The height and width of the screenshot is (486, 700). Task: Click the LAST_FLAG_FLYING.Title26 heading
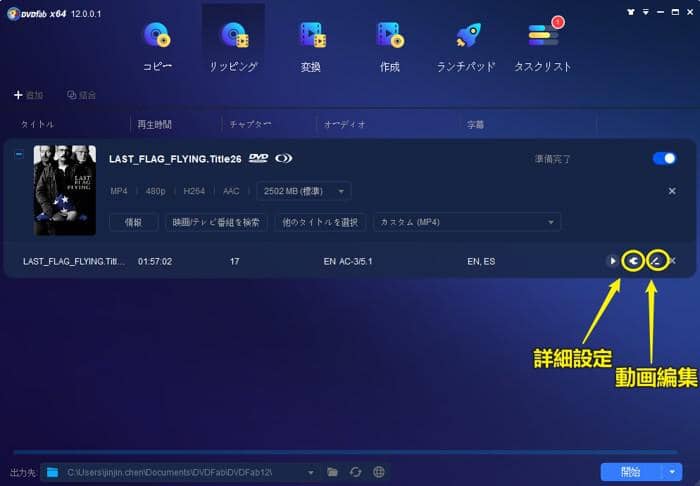pyautogui.click(x=175, y=159)
